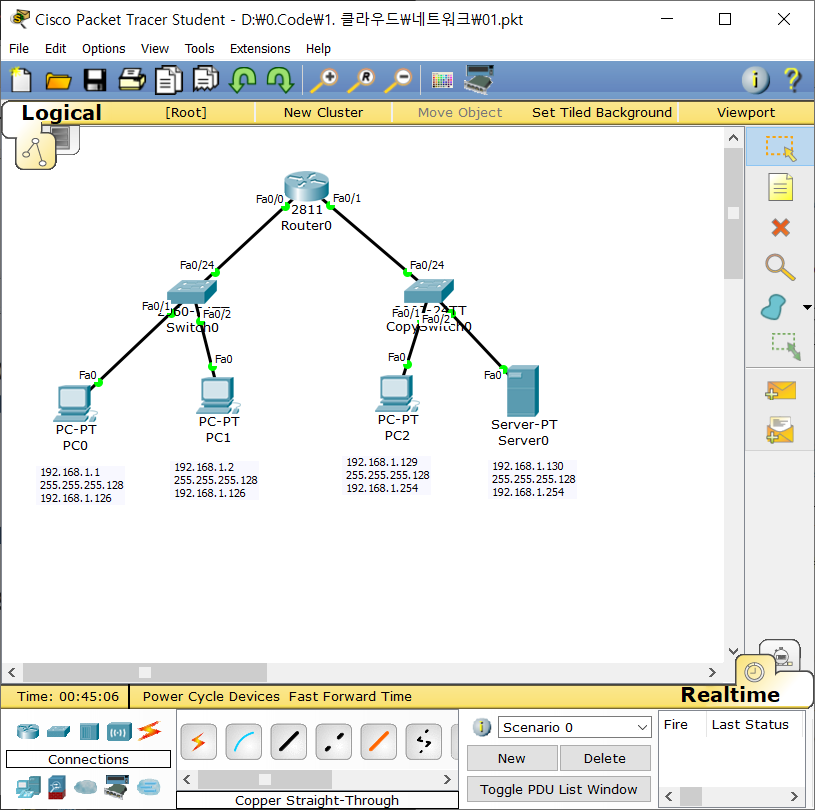Save the project with the floppy disk icon

[95, 81]
